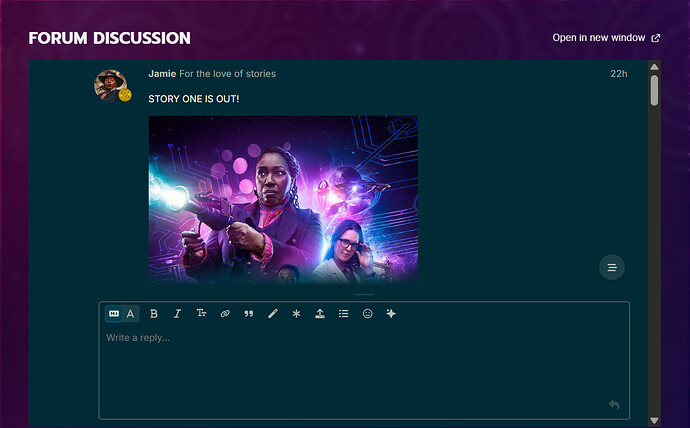The height and width of the screenshot is (428, 690).
Task: Open the emoji picker
Action: click(367, 314)
